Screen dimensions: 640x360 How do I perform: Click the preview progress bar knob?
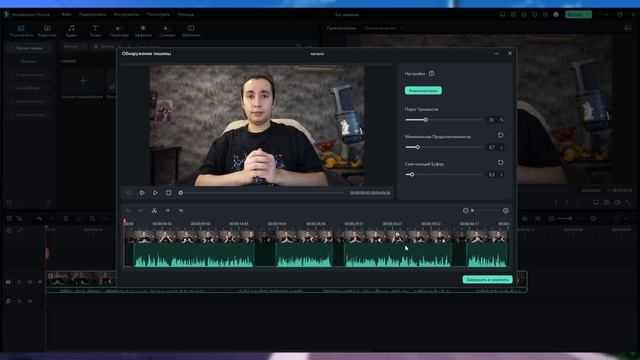pyautogui.click(x=180, y=193)
